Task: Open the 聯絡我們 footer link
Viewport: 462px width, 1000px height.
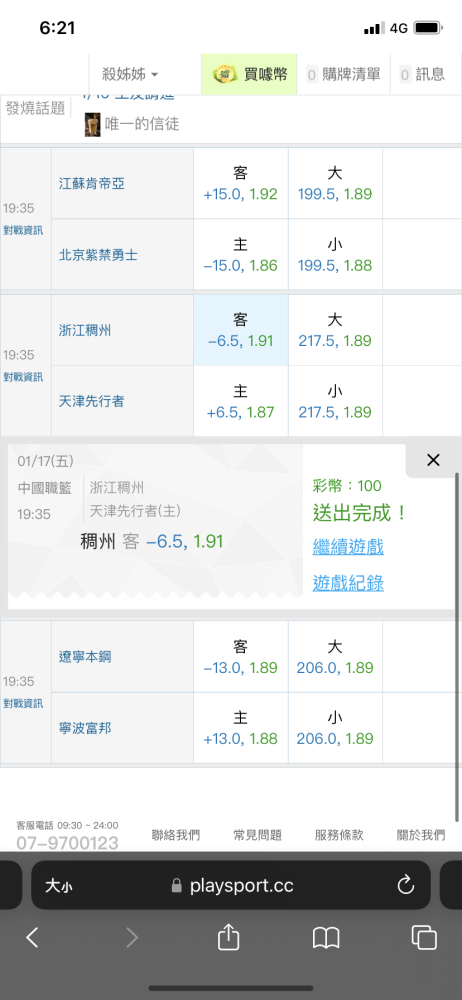Action: coord(175,835)
